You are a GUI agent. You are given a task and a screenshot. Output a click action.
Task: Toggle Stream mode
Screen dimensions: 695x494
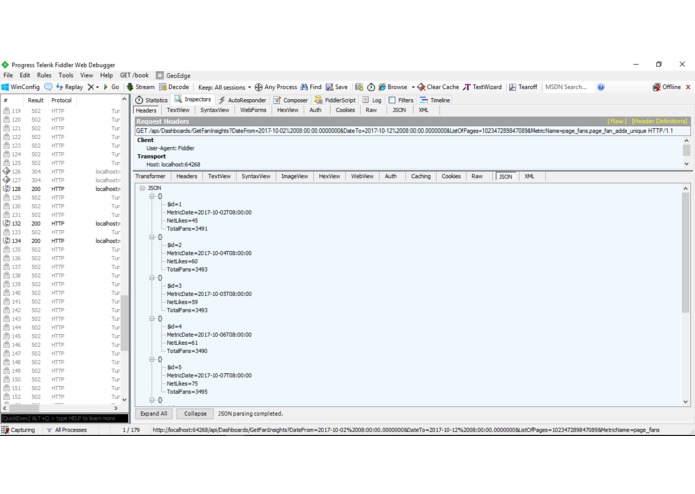point(141,87)
